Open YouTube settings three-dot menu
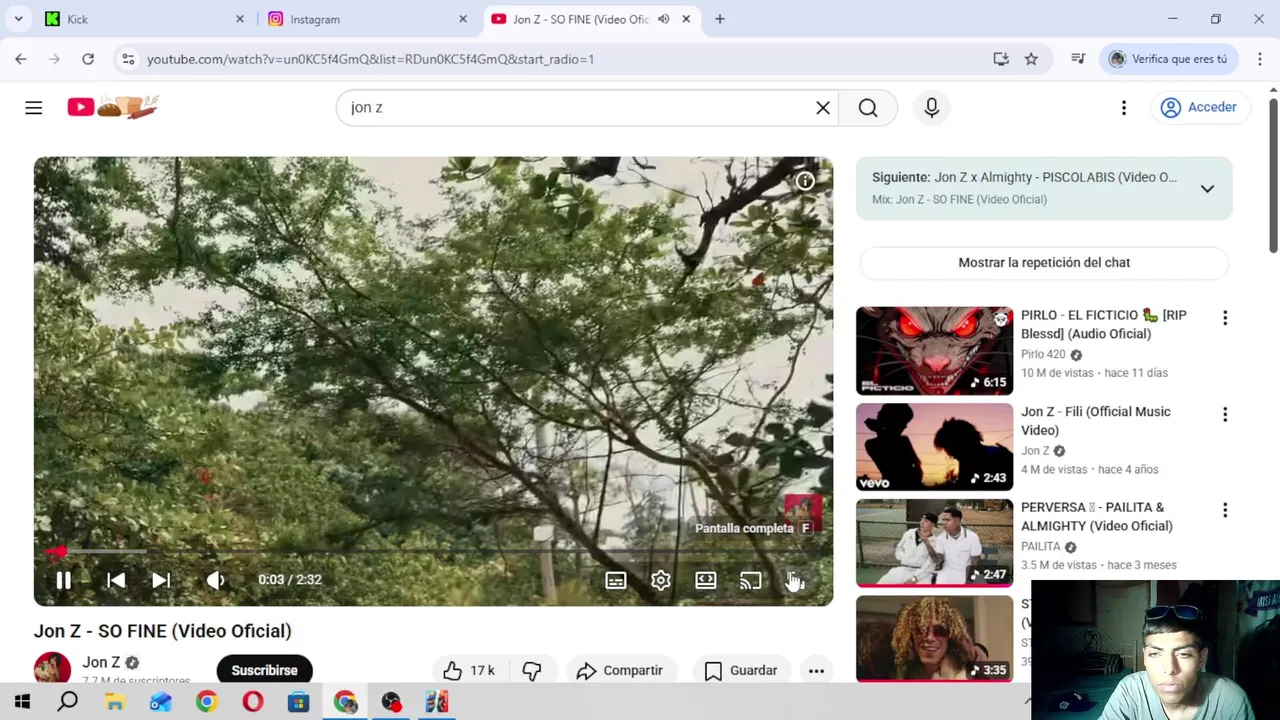The height and width of the screenshot is (720, 1280). 1124,107
